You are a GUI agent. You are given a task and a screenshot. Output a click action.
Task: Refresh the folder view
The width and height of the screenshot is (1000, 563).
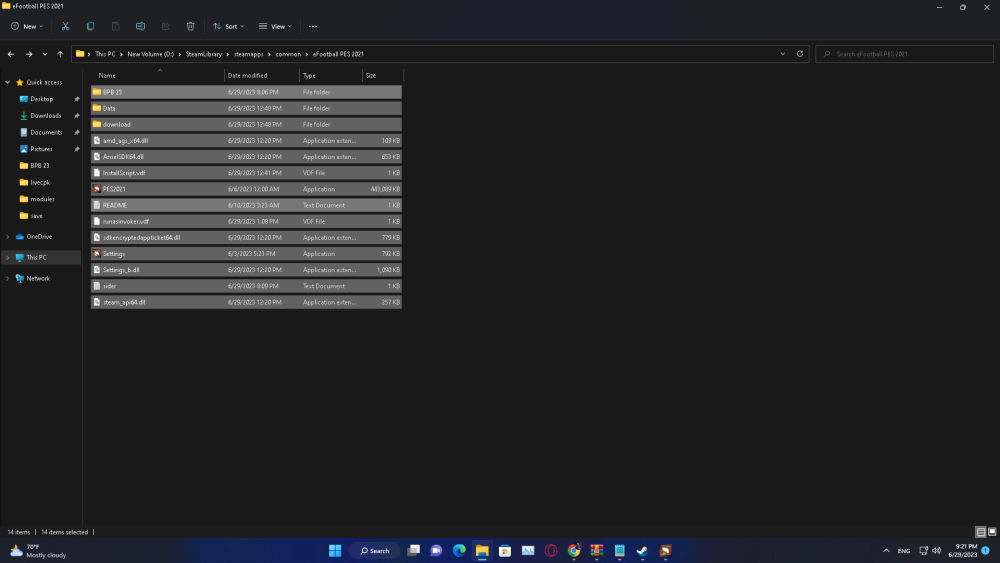point(800,54)
